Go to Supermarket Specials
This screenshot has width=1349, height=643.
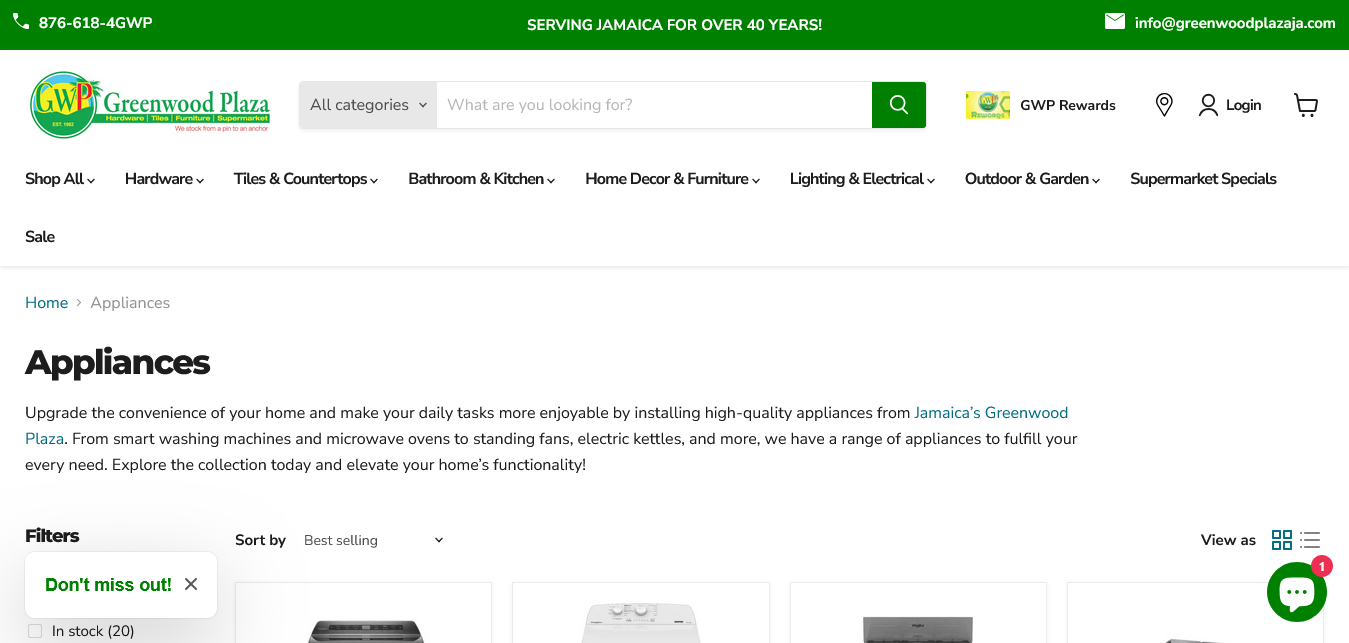(1203, 179)
